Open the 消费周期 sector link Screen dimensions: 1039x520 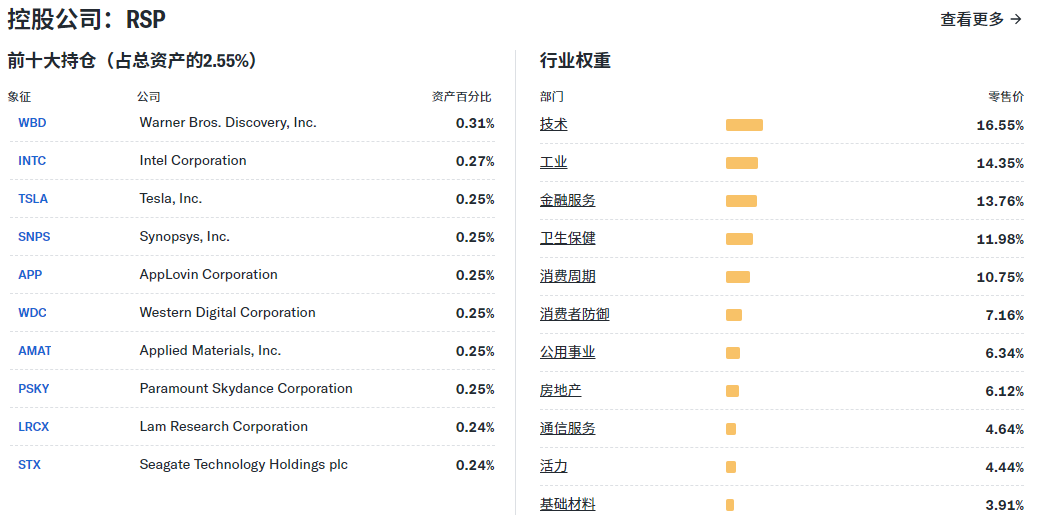(x=567, y=276)
